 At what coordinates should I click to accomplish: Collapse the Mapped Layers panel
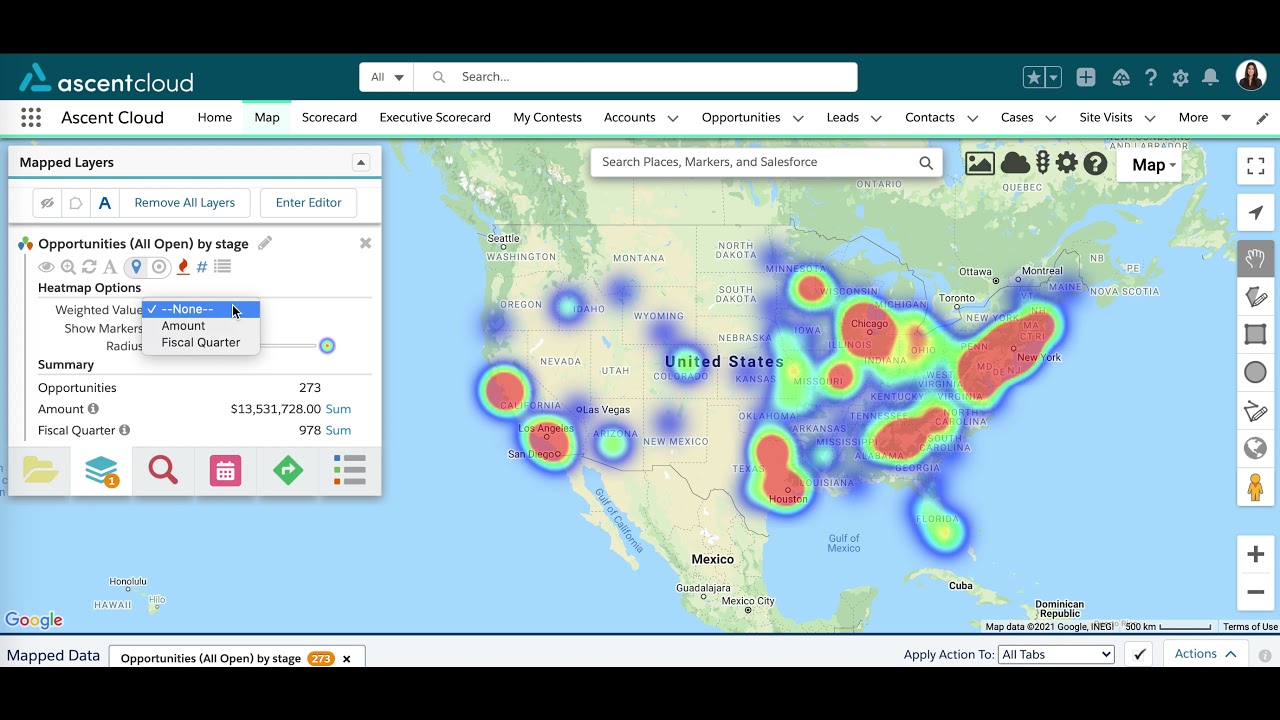361,162
